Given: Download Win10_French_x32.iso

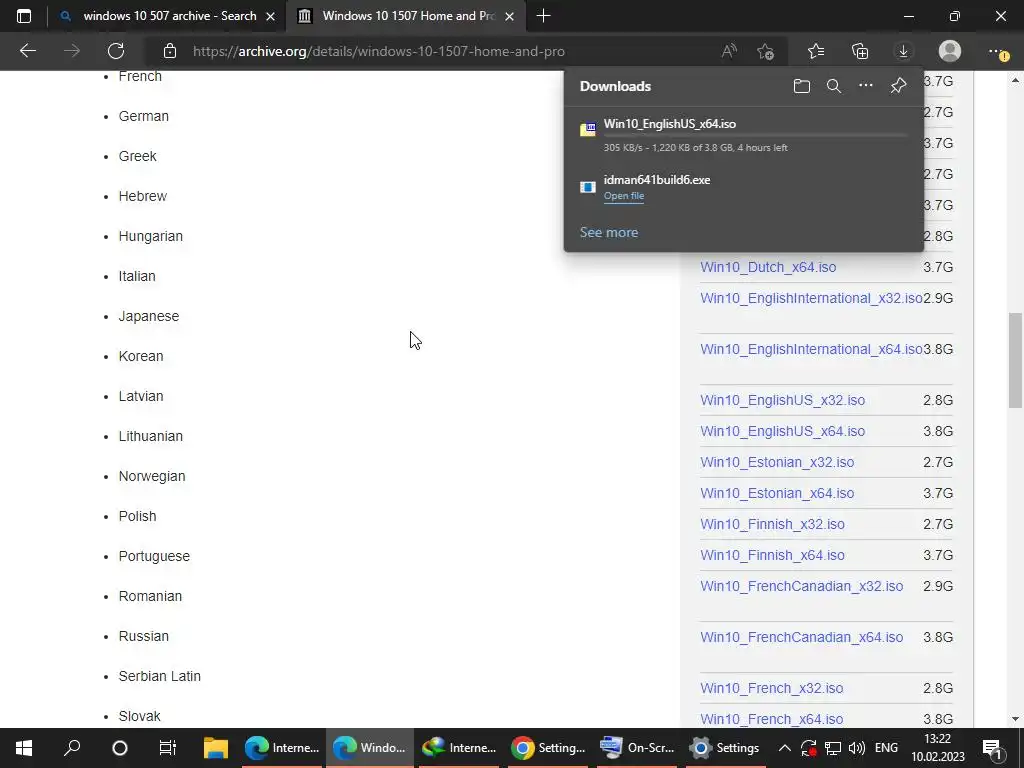Looking at the screenshot, I should point(772,688).
